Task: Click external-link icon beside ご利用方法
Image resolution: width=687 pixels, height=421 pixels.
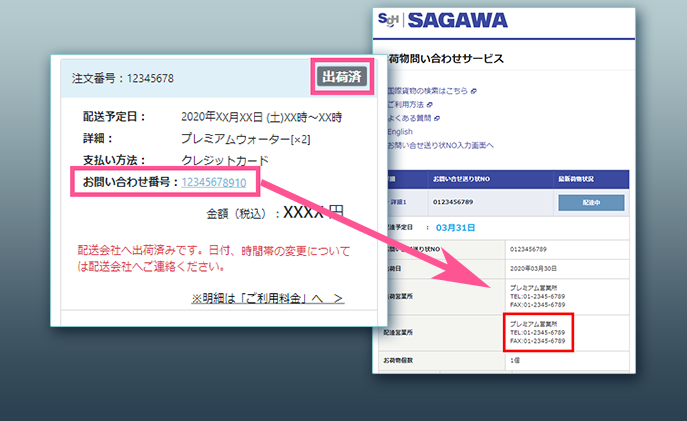Action: point(429,104)
